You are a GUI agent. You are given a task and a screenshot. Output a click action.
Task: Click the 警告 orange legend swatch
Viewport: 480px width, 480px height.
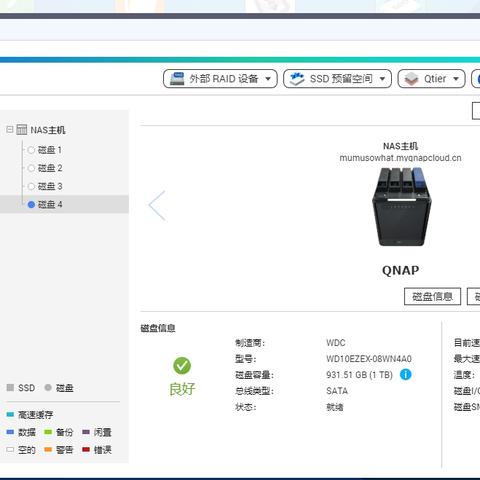click(x=48, y=450)
